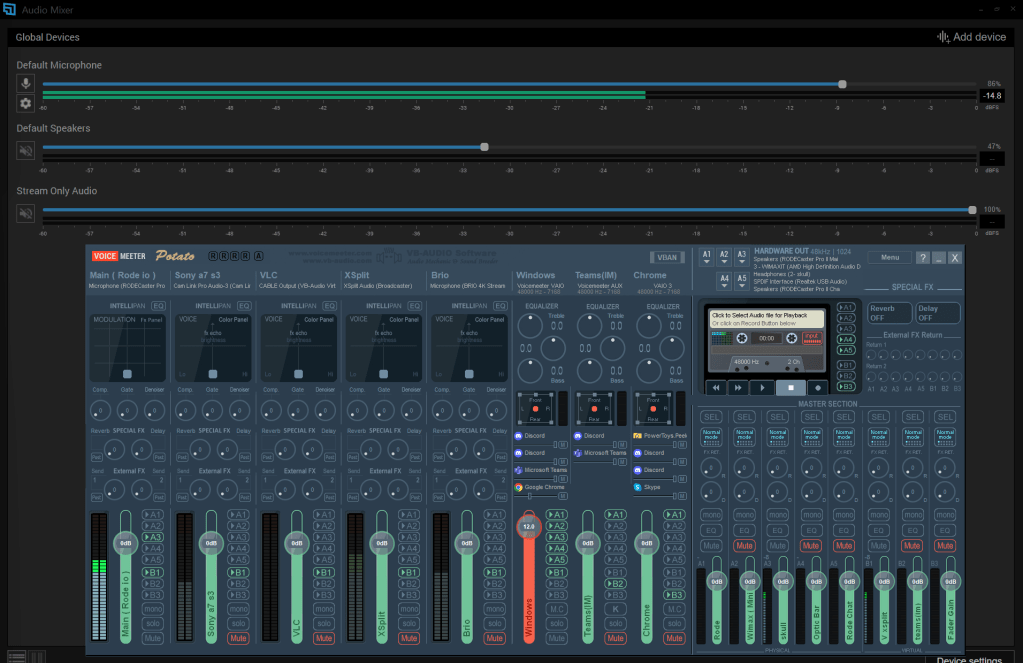This screenshot has width=1023, height=663.
Task: Click the Device settings tab
Action: point(970,659)
